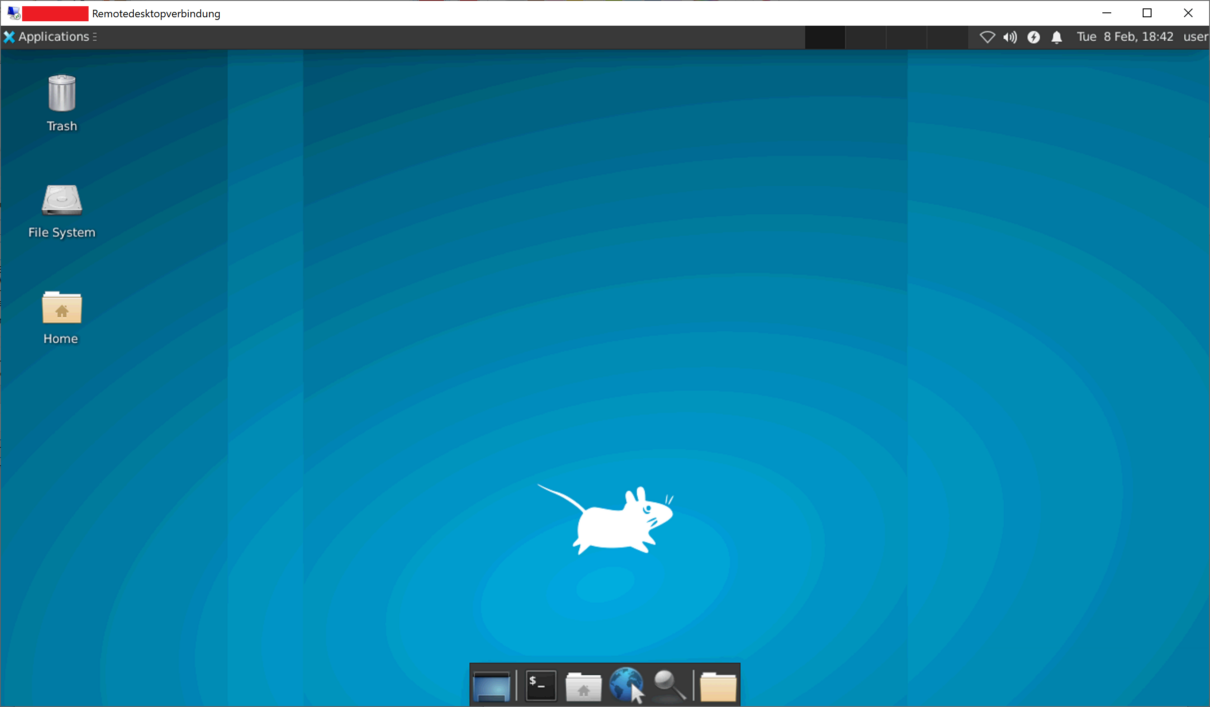
Task: Click the clock showing Tue 8 Feb, 18:42
Action: tap(1125, 37)
